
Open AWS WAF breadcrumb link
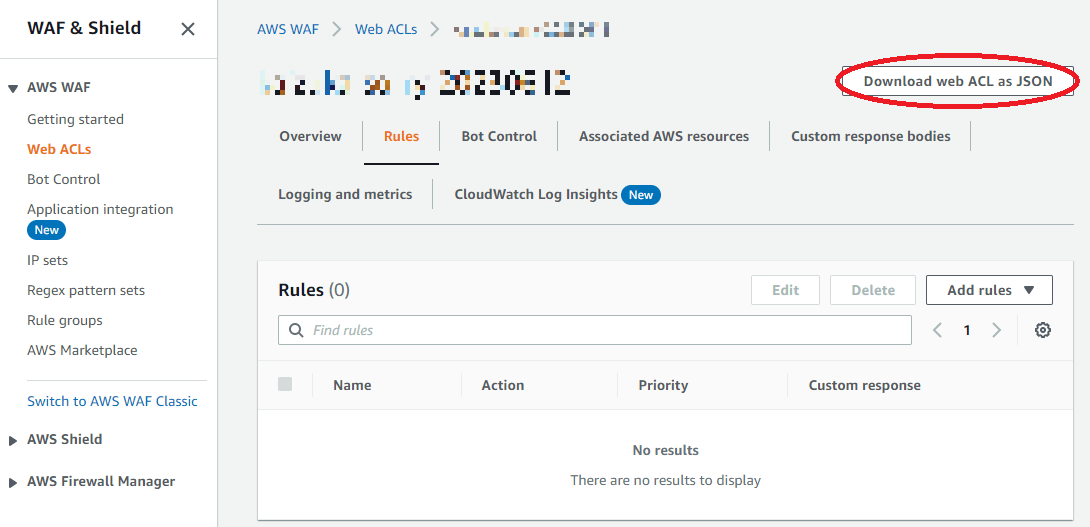[x=288, y=29]
